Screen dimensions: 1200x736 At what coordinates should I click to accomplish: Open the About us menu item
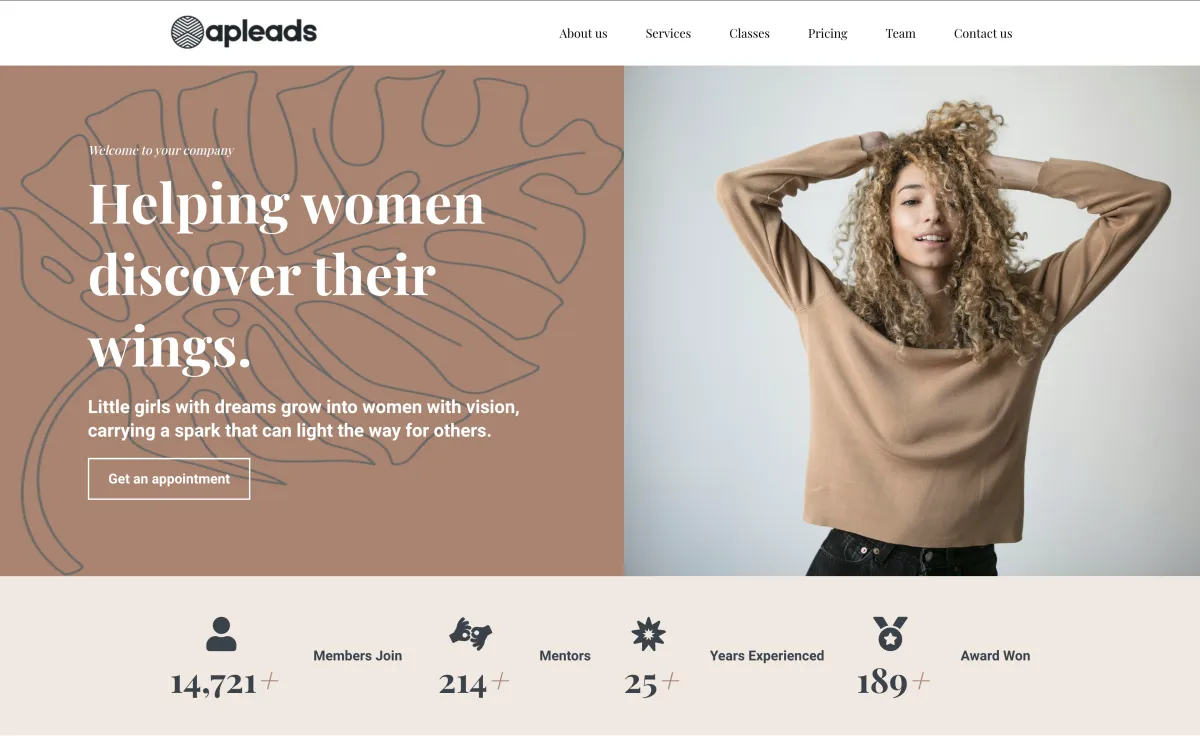[583, 33]
